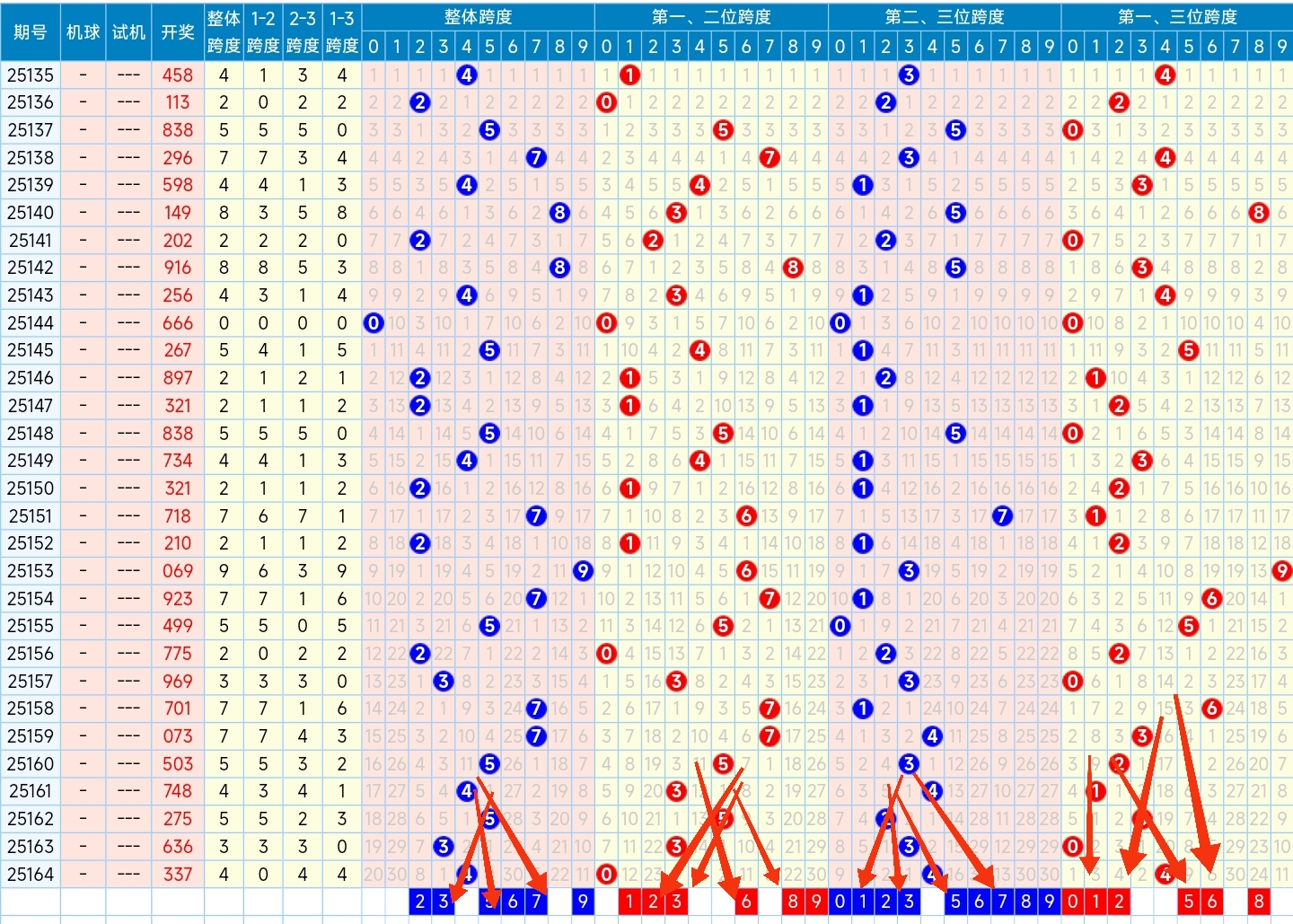The image size is (1293, 924).
Task: Click draw result 149
Action: [178, 213]
